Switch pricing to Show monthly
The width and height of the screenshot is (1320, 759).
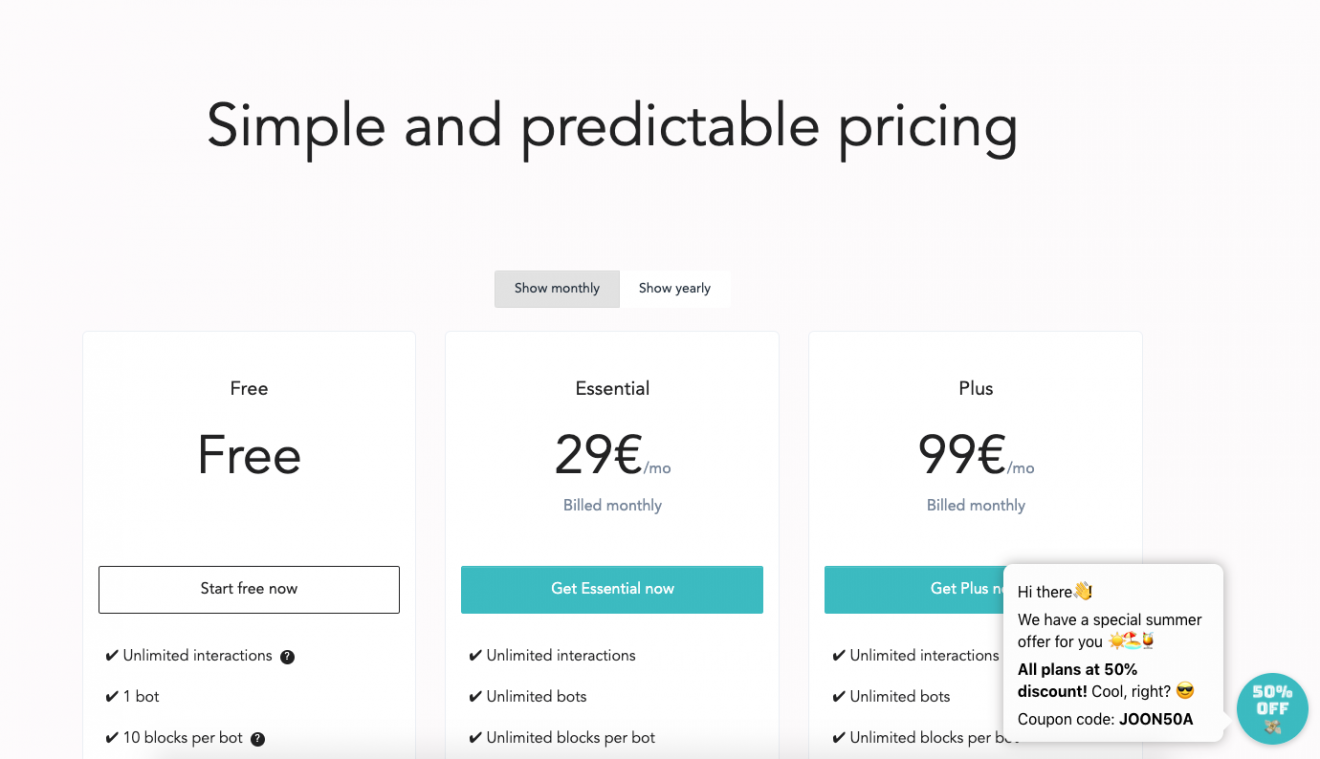click(x=557, y=289)
